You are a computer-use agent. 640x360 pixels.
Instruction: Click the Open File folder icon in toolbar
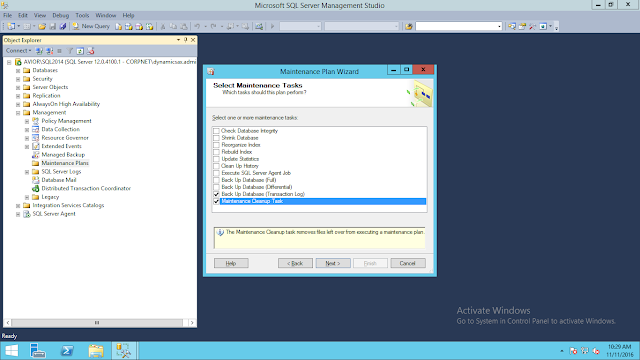point(42,27)
